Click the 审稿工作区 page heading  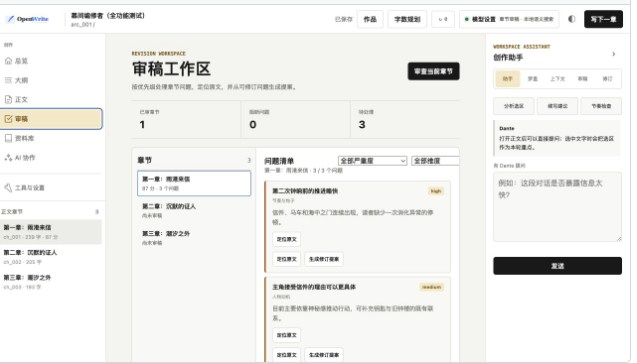[171, 69]
